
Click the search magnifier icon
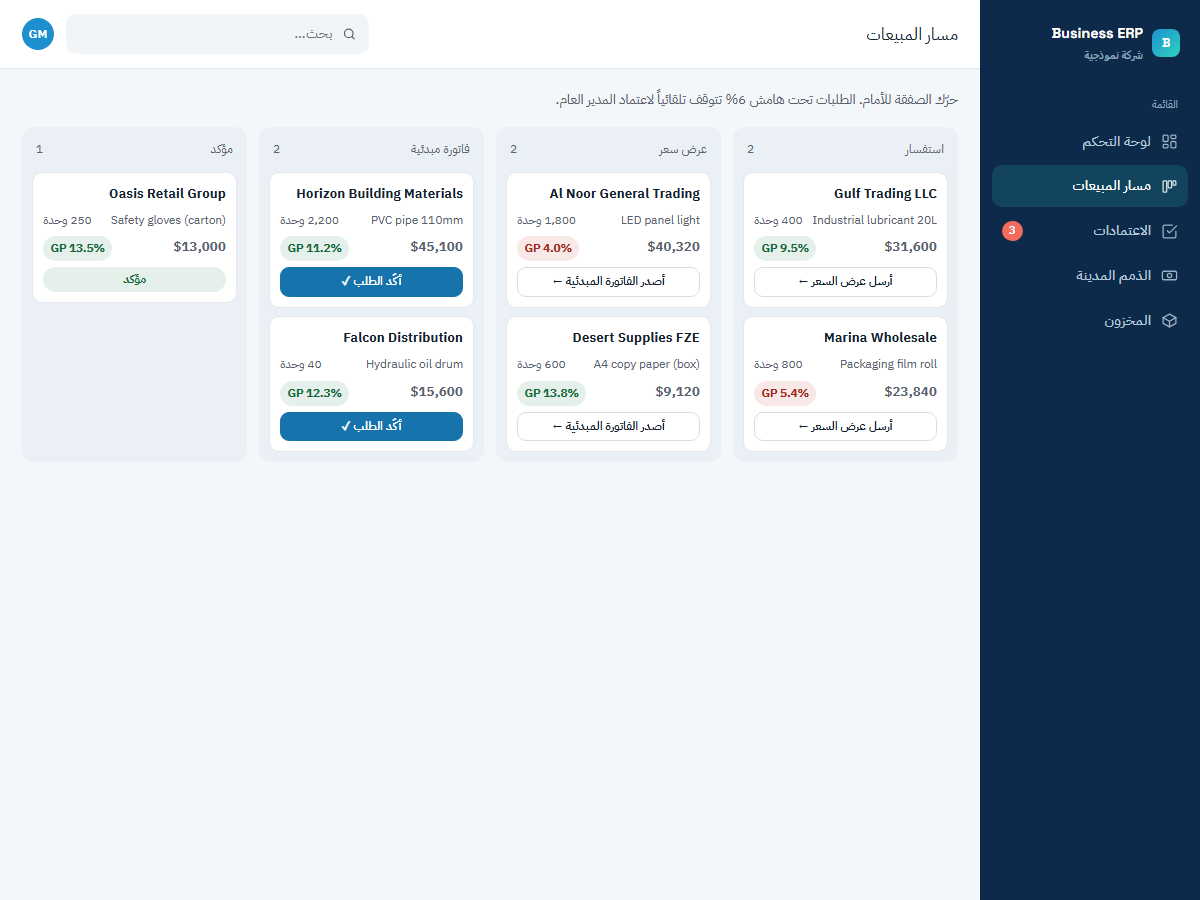[349, 34]
